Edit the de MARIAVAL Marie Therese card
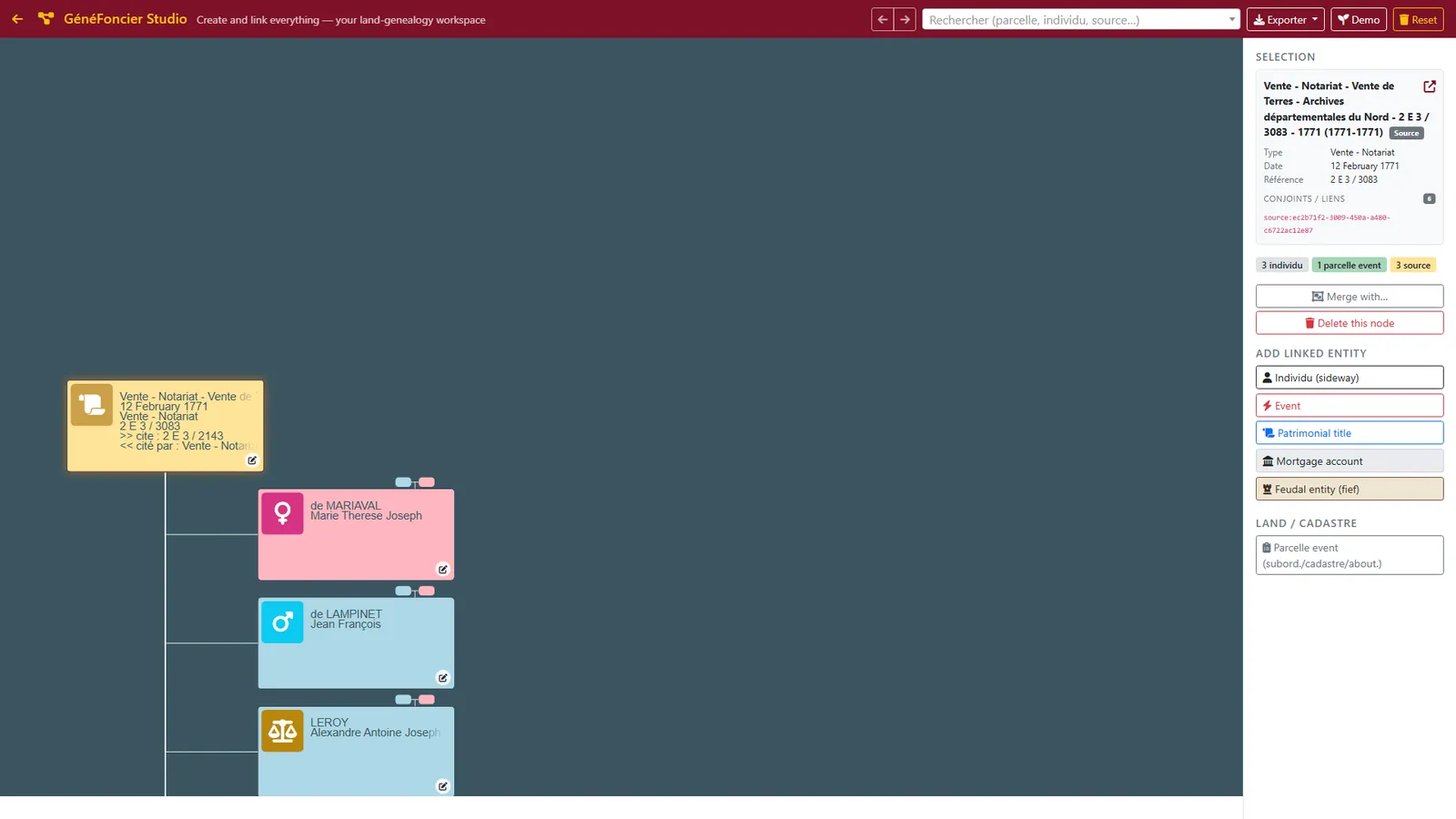The image size is (1456, 819). 442,570
